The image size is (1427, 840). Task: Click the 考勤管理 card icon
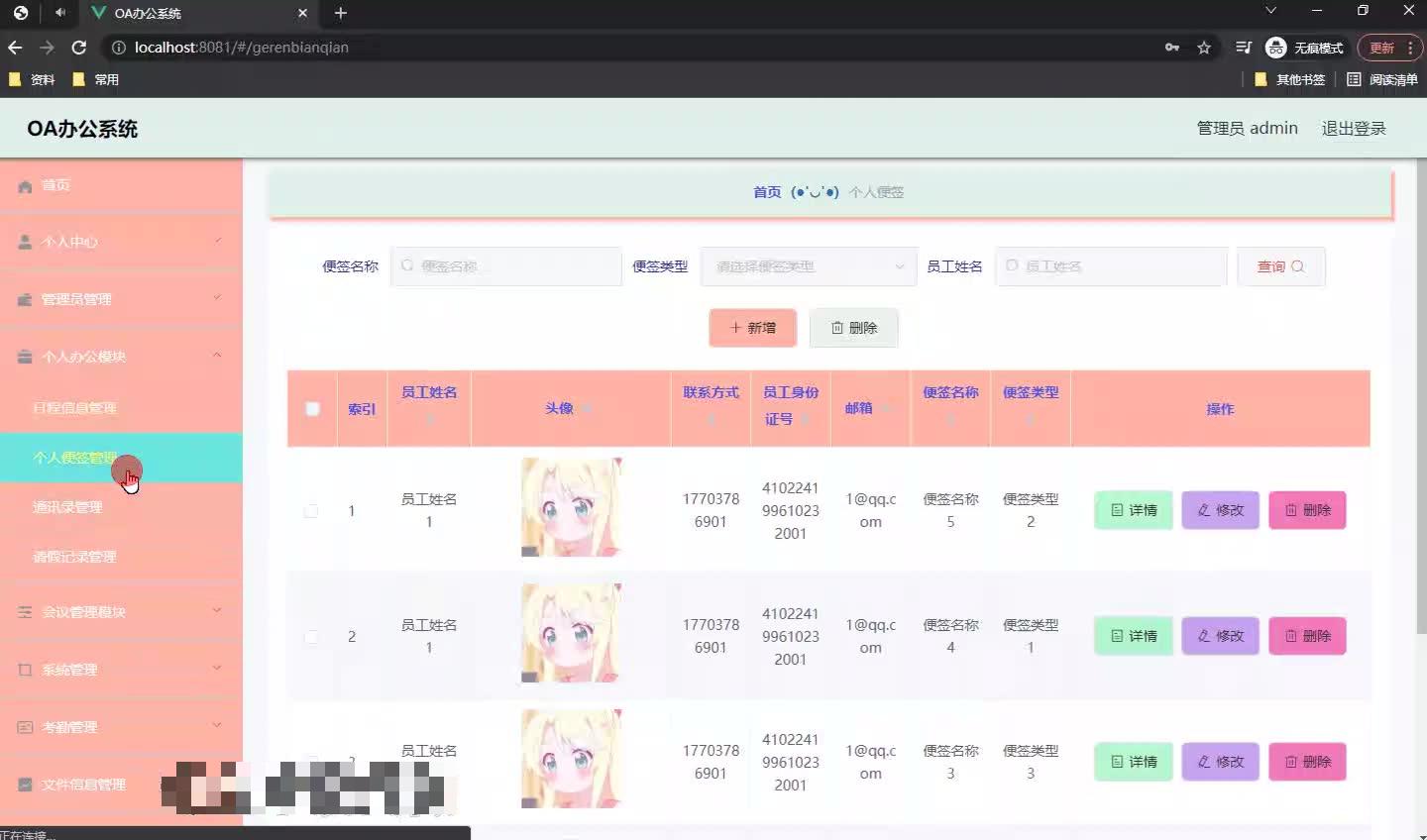[x=24, y=727]
